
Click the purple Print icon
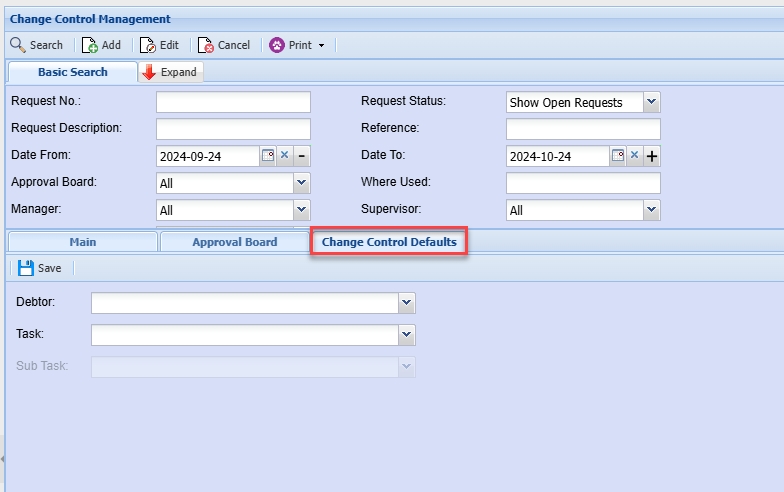[276, 45]
